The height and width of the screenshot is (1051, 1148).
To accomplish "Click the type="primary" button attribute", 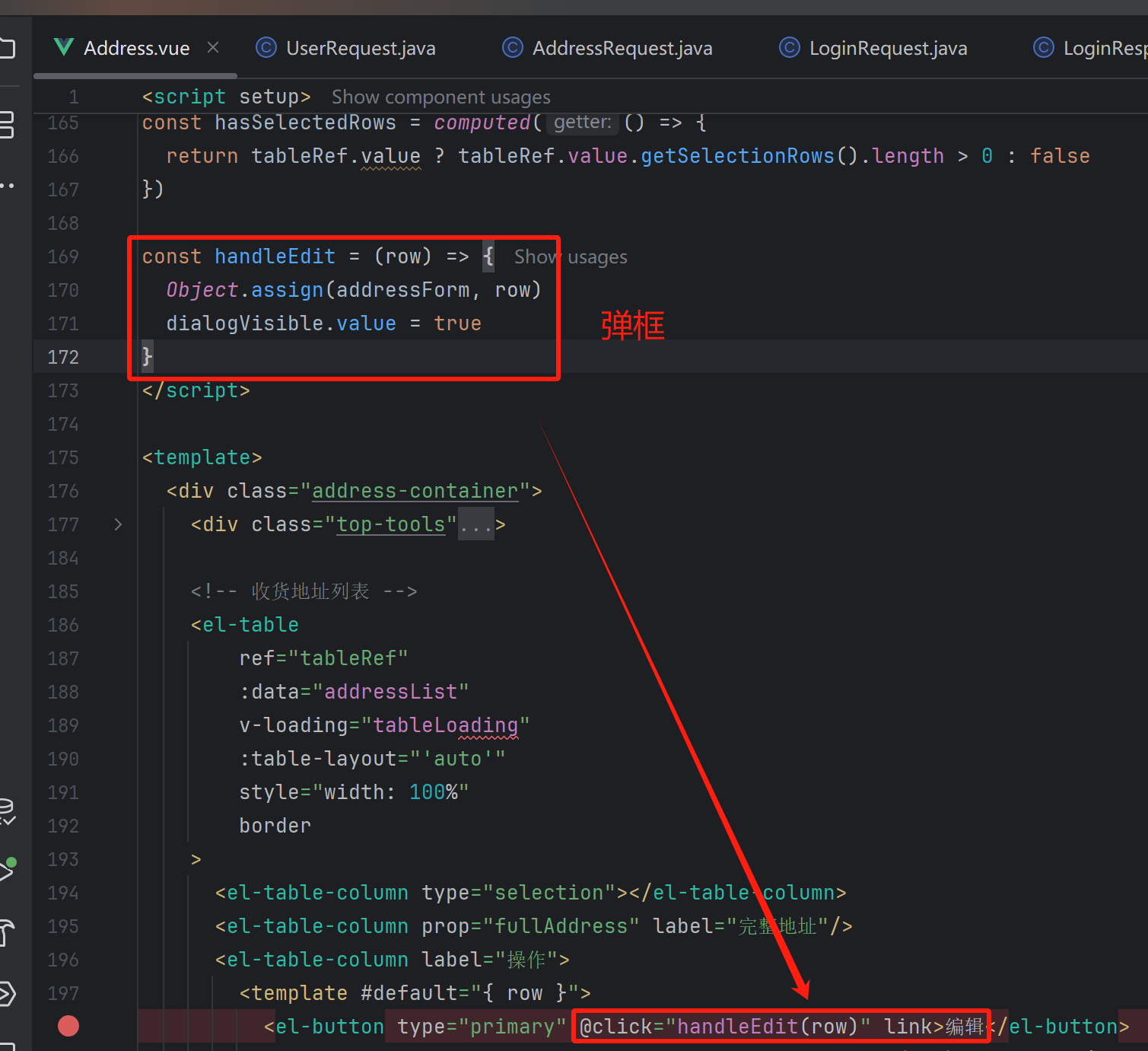I will [482, 1027].
